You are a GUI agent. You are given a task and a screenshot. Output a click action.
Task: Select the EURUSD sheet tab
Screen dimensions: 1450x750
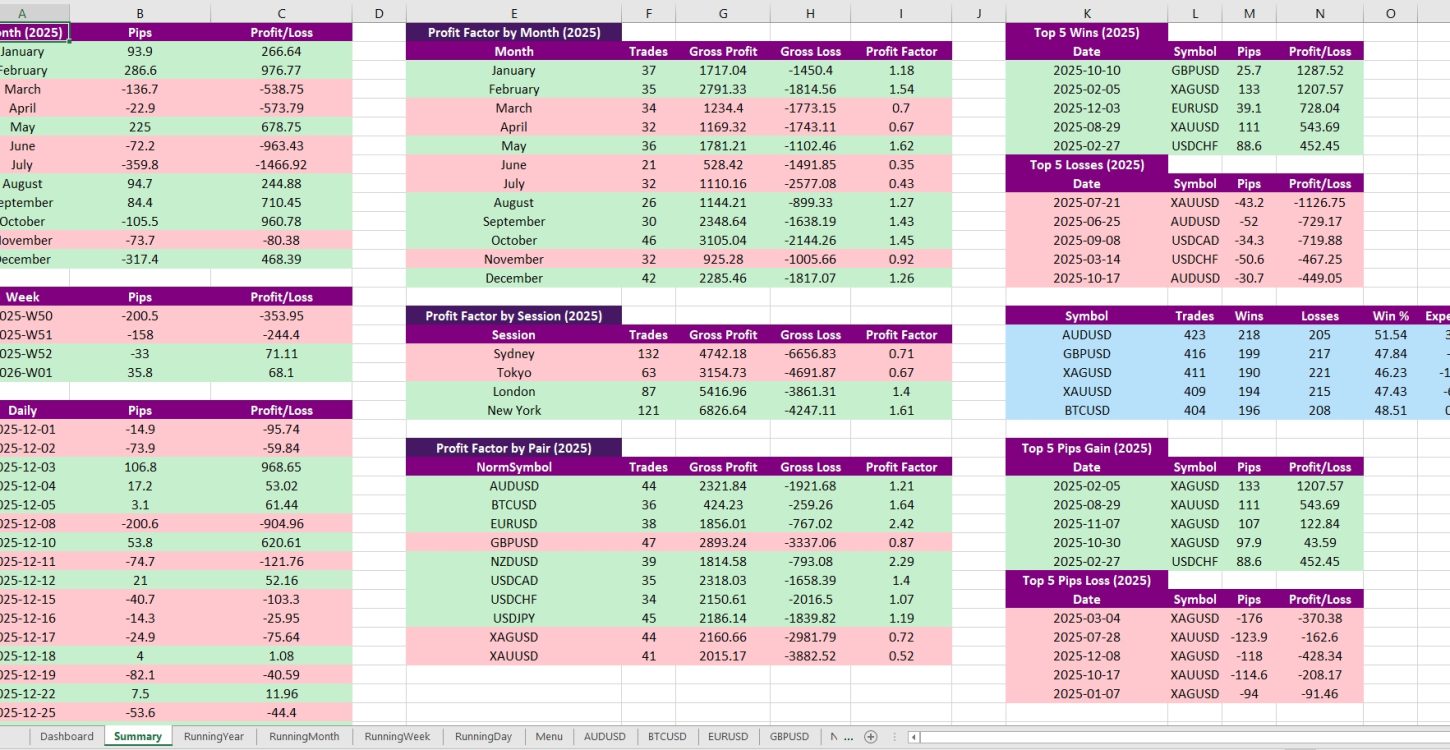[x=727, y=737]
